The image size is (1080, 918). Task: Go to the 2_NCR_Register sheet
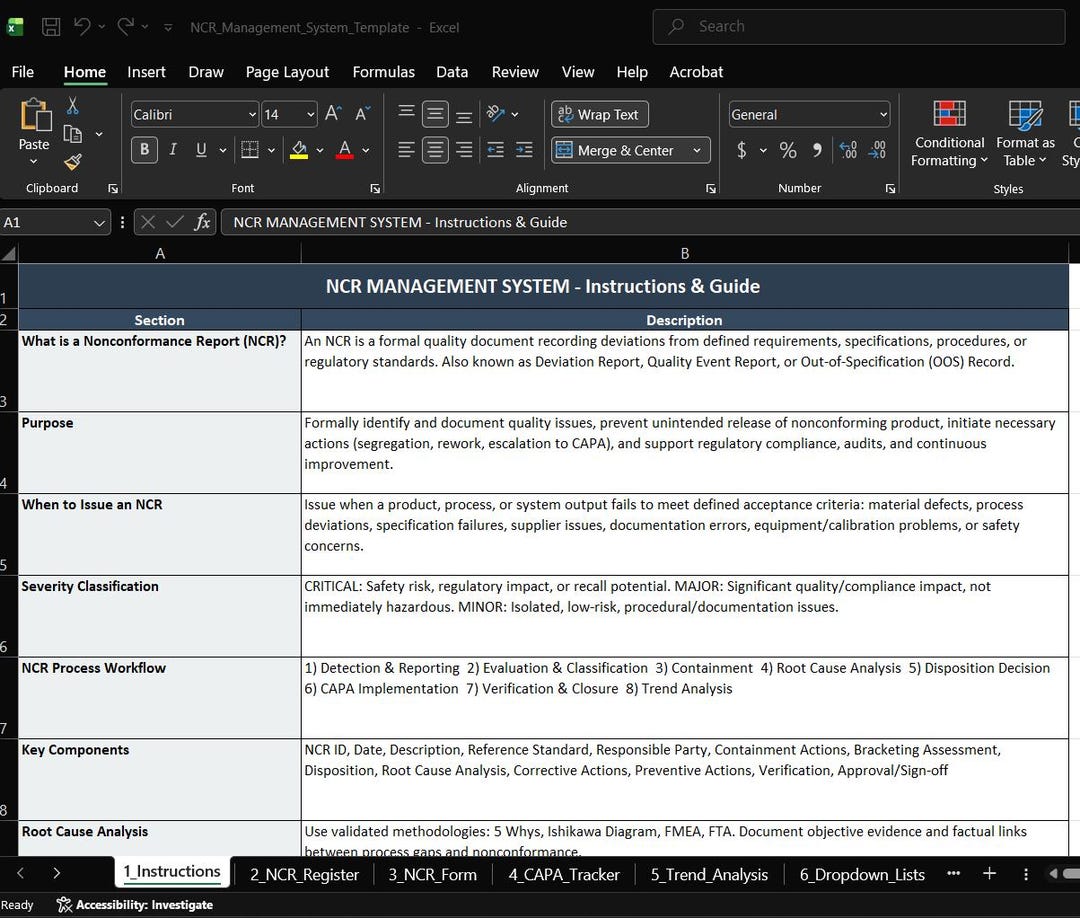point(304,875)
